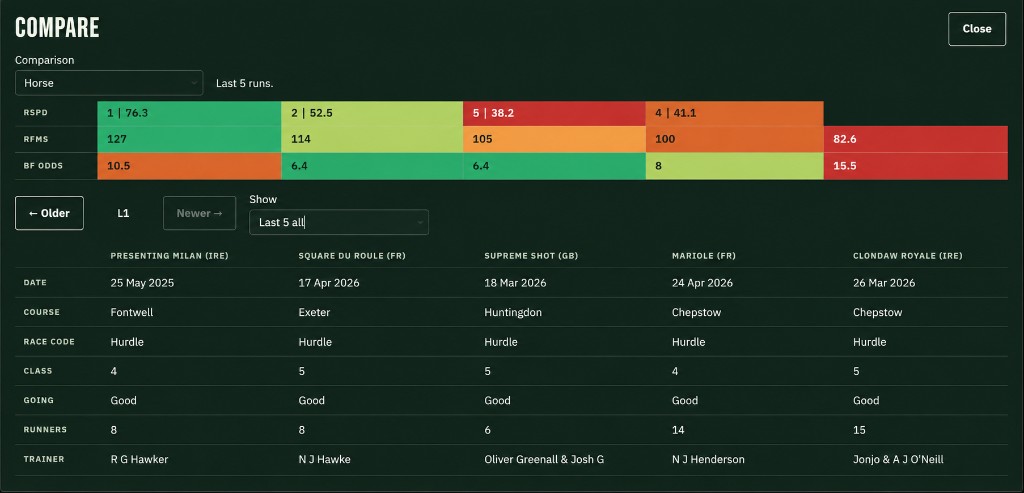1024x493 pixels.
Task: Select the RSPD cell '4 | 41.1'
Action: [735, 113]
